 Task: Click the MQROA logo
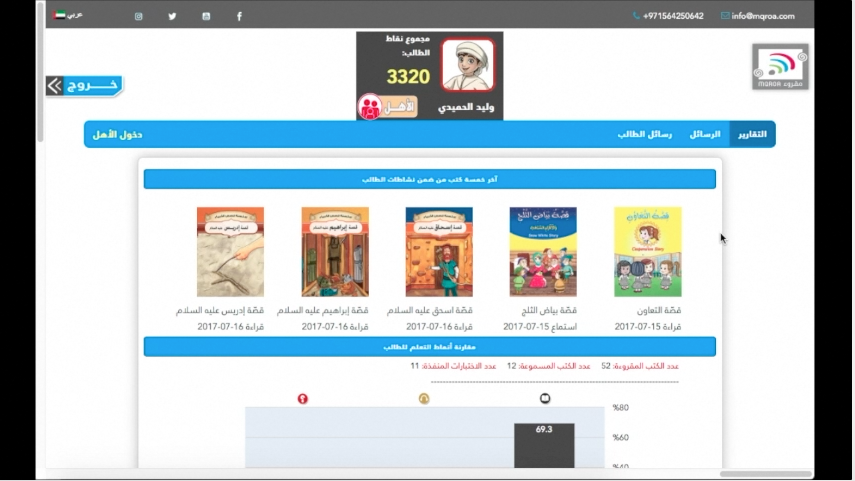[x=780, y=67]
